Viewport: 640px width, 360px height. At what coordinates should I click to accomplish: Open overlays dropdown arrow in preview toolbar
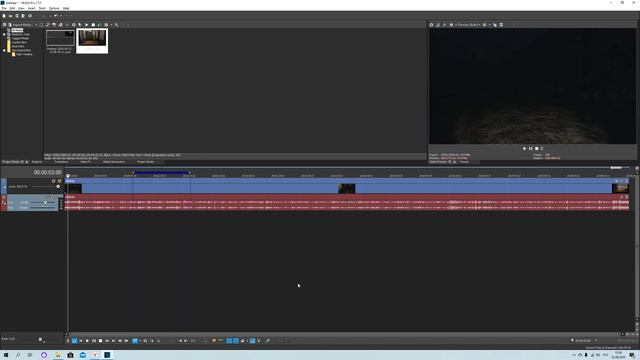pyautogui.click(x=489, y=25)
